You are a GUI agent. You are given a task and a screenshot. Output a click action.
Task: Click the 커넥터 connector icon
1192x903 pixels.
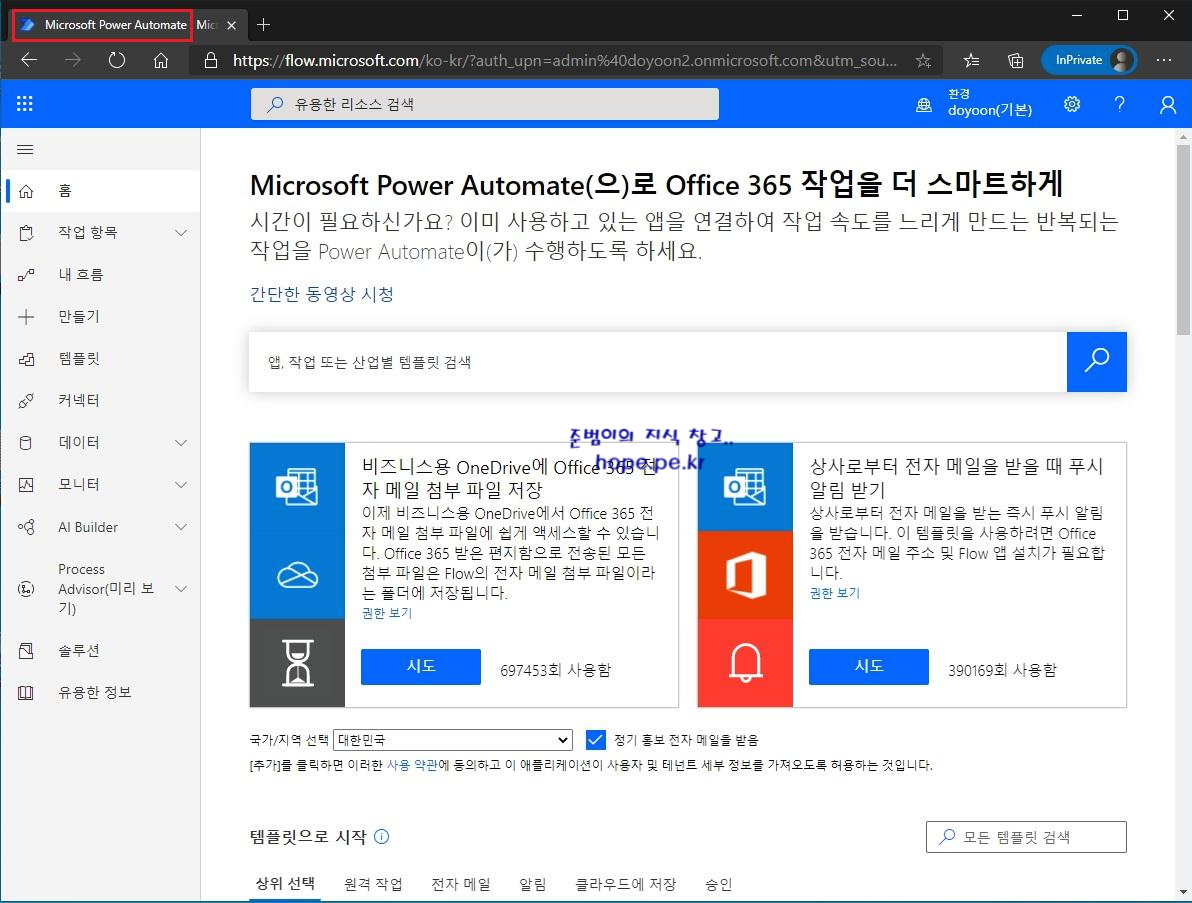pos(26,401)
